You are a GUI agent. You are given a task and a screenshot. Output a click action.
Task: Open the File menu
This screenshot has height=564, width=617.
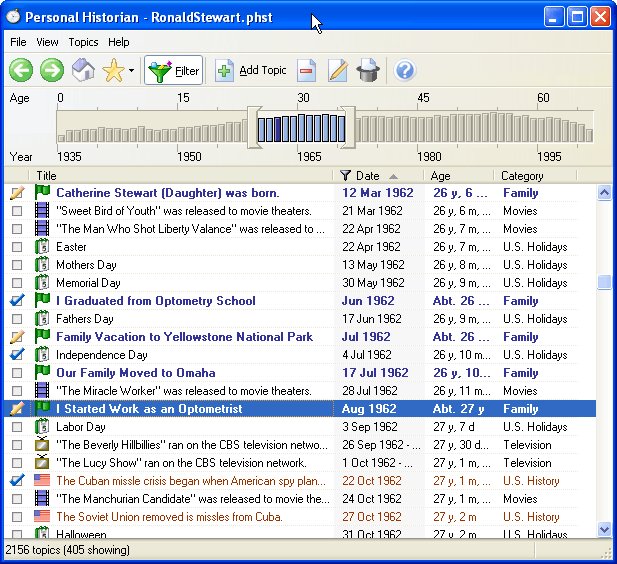click(18, 42)
